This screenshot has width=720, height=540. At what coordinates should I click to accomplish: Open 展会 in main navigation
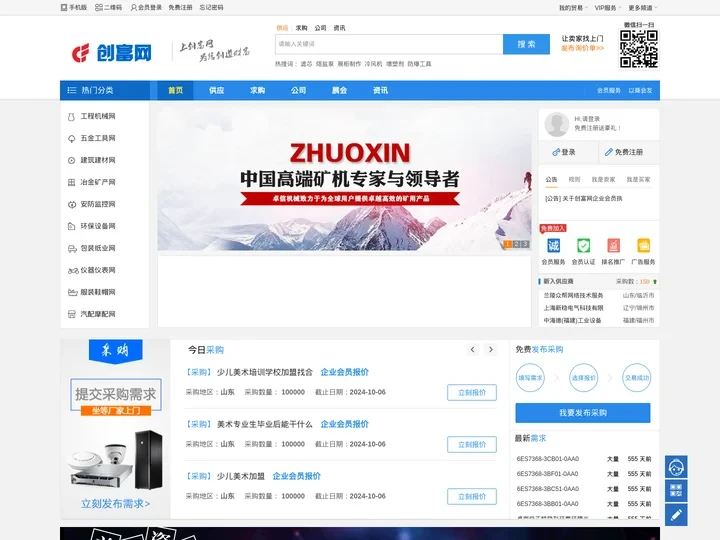[339, 90]
